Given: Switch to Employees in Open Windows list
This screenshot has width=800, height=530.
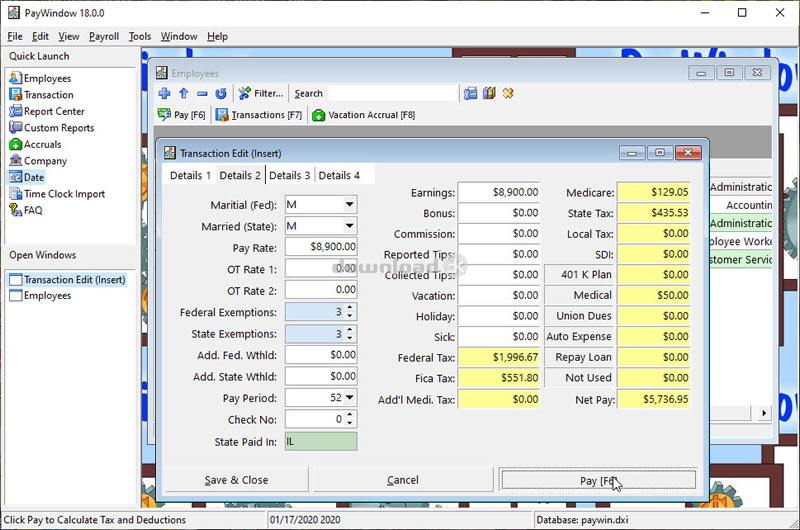Looking at the screenshot, I should pyautogui.click(x=40, y=295).
